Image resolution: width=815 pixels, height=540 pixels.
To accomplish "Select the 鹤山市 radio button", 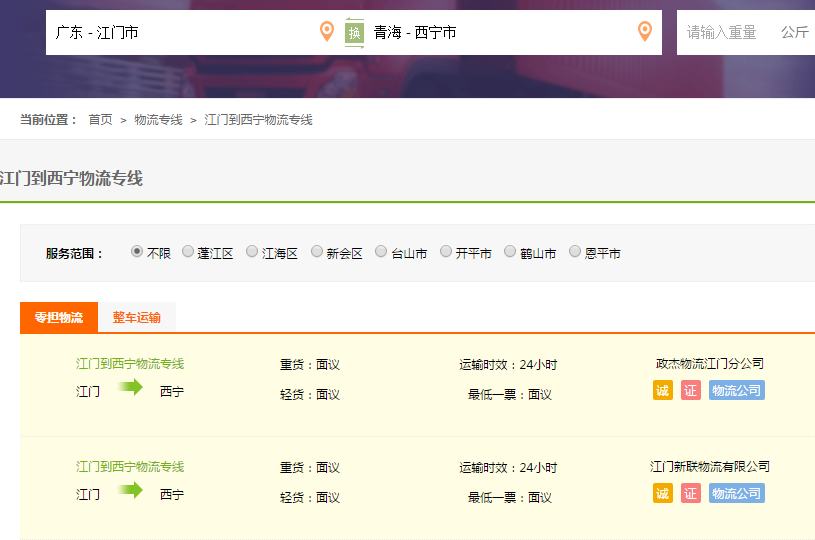I will click(x=510, y=252).
